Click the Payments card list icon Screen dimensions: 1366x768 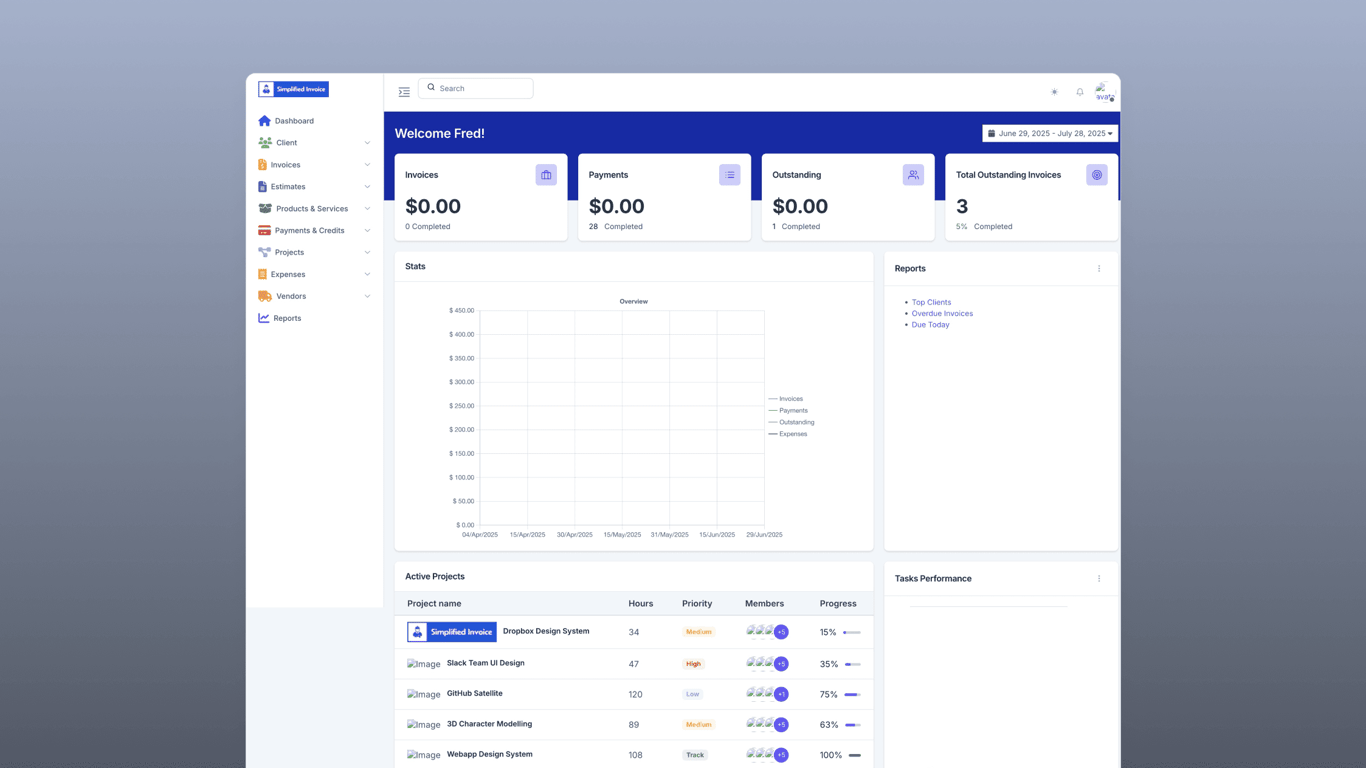pyautogui.click(x=730, y=175)
